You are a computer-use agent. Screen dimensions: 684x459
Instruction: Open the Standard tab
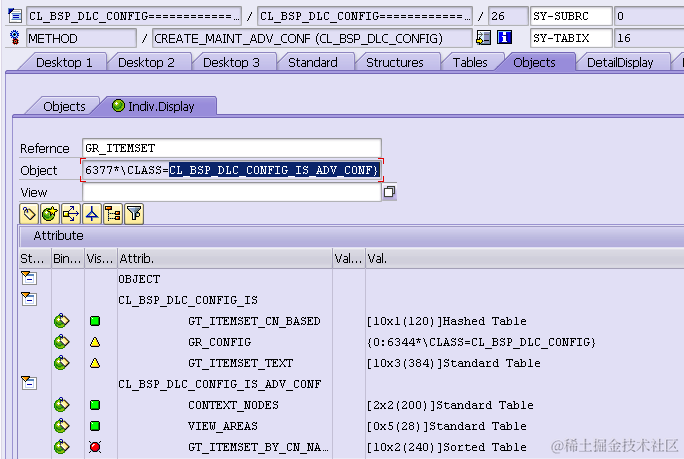point(313,62)
